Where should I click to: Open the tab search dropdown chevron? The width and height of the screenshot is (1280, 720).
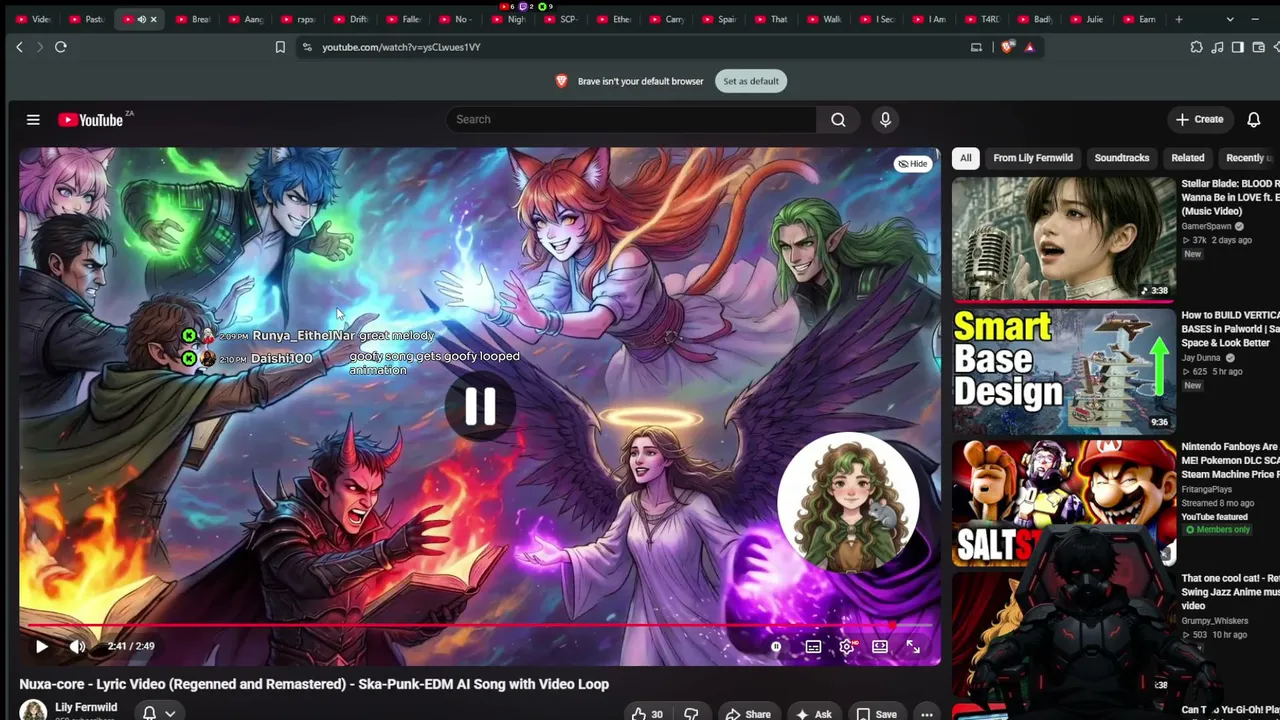coord(1230,19)
